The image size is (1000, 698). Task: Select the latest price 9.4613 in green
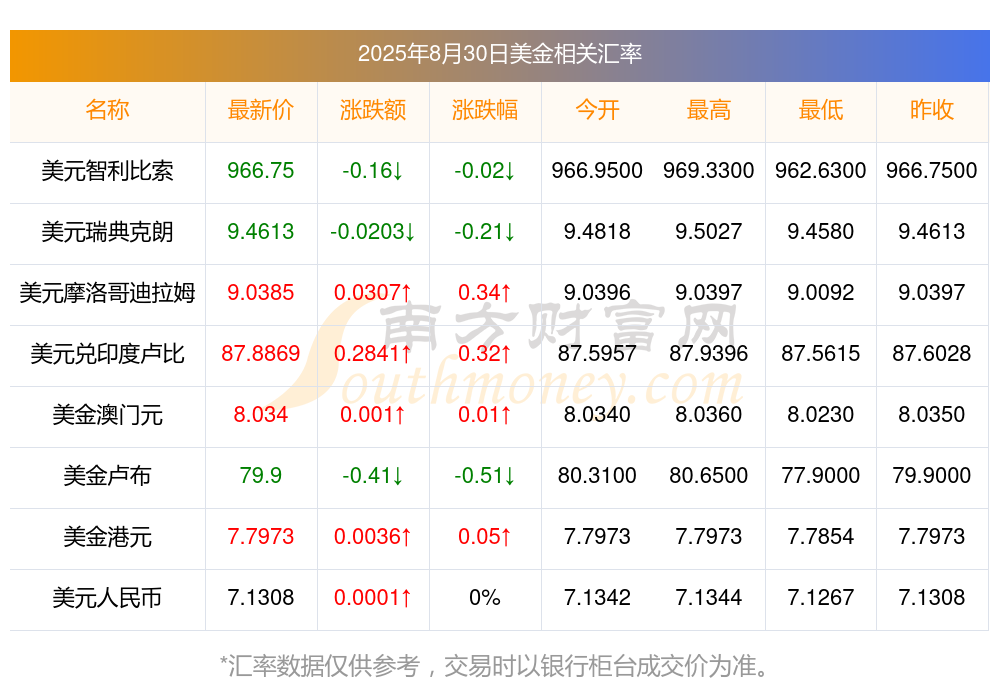tap(260, 232)
